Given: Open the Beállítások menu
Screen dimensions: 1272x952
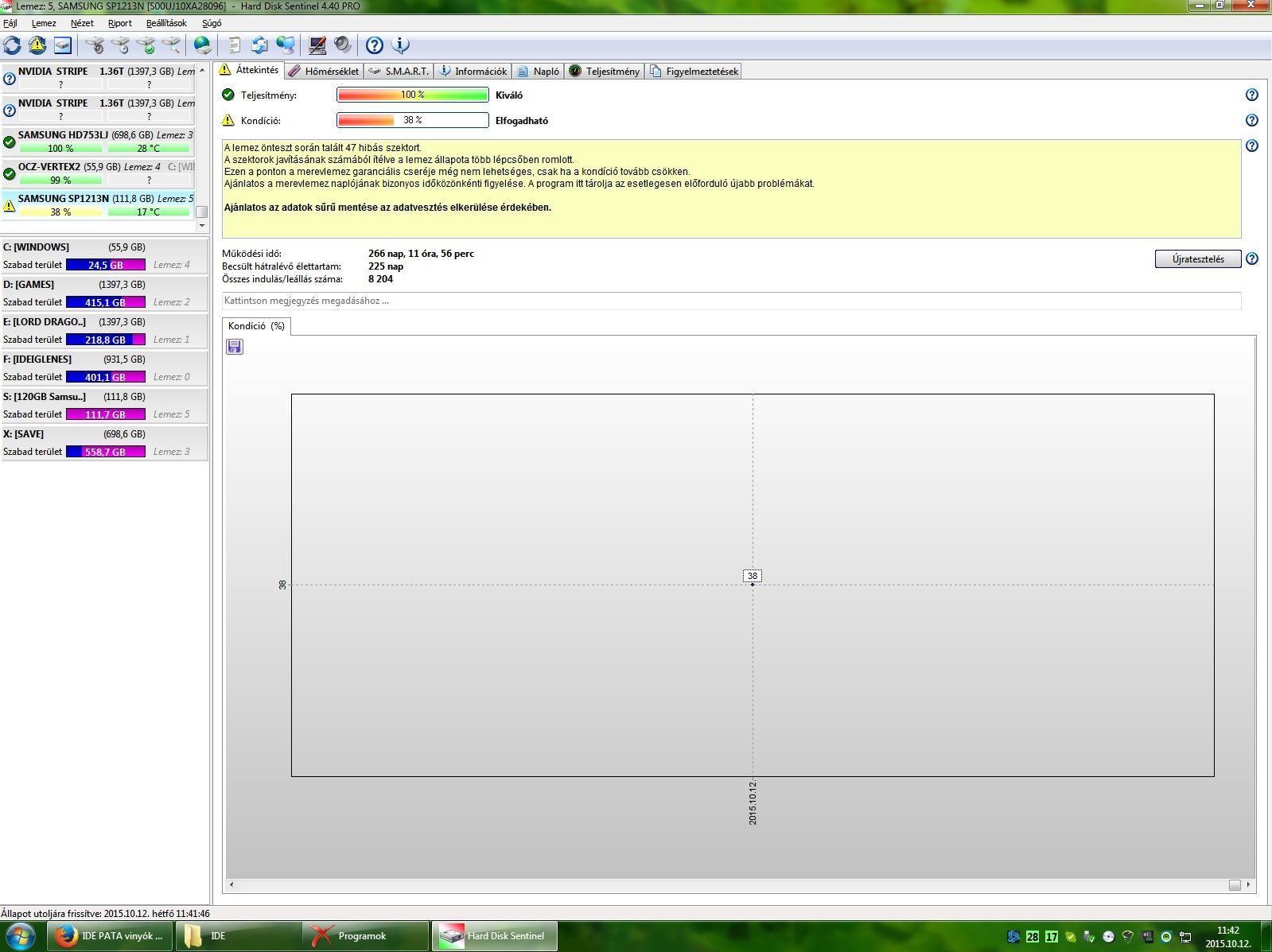Looking at the screenshot, I should 166,23.
